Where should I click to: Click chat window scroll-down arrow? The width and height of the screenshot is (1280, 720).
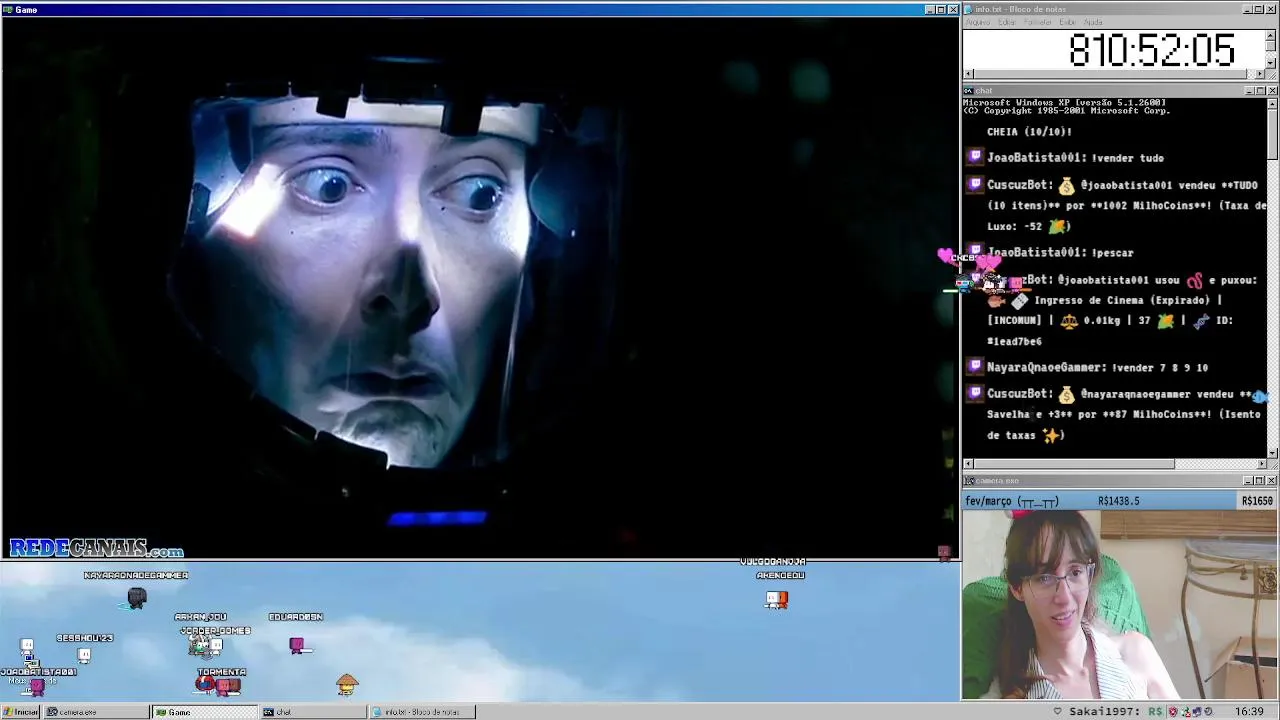click(1272, 453)
